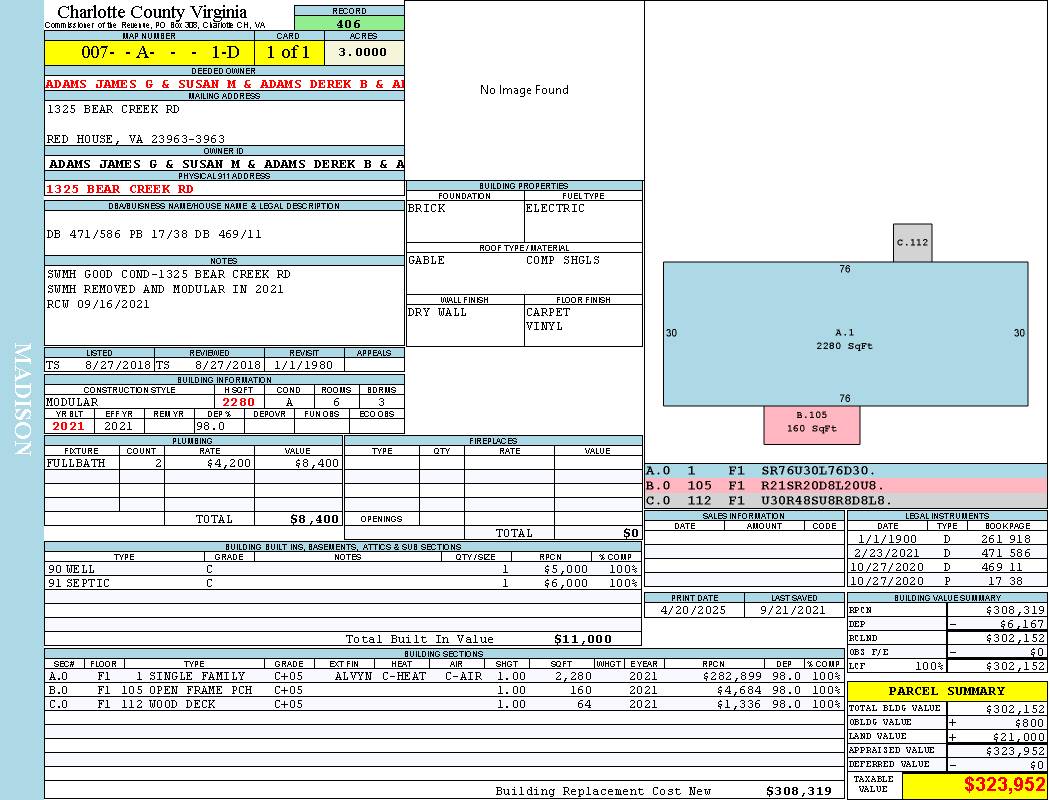Click the RCLND value $302,152
Image resolution: width=1050 pixels, height=800 pixels.
click(1015, 638)
